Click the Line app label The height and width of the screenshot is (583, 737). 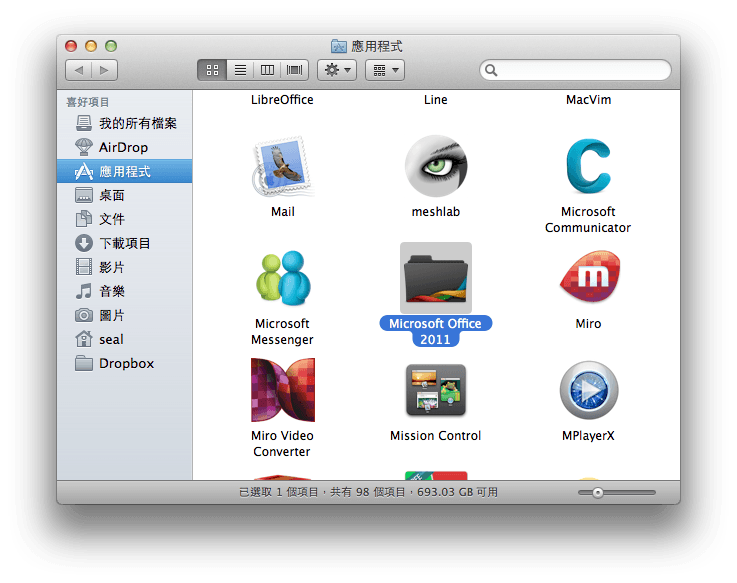436,100
